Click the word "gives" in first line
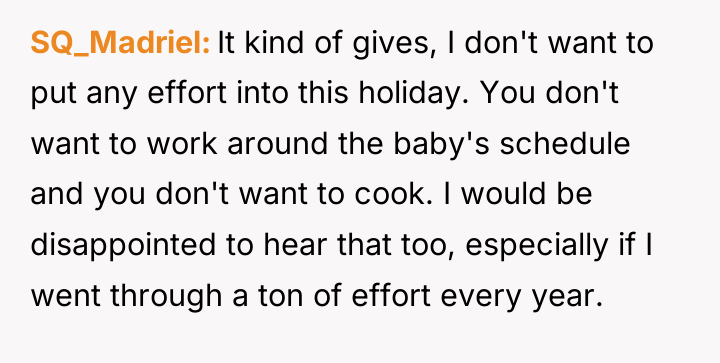Image resolution: width=720 pixels, height=363 pixels. [389, 44]
